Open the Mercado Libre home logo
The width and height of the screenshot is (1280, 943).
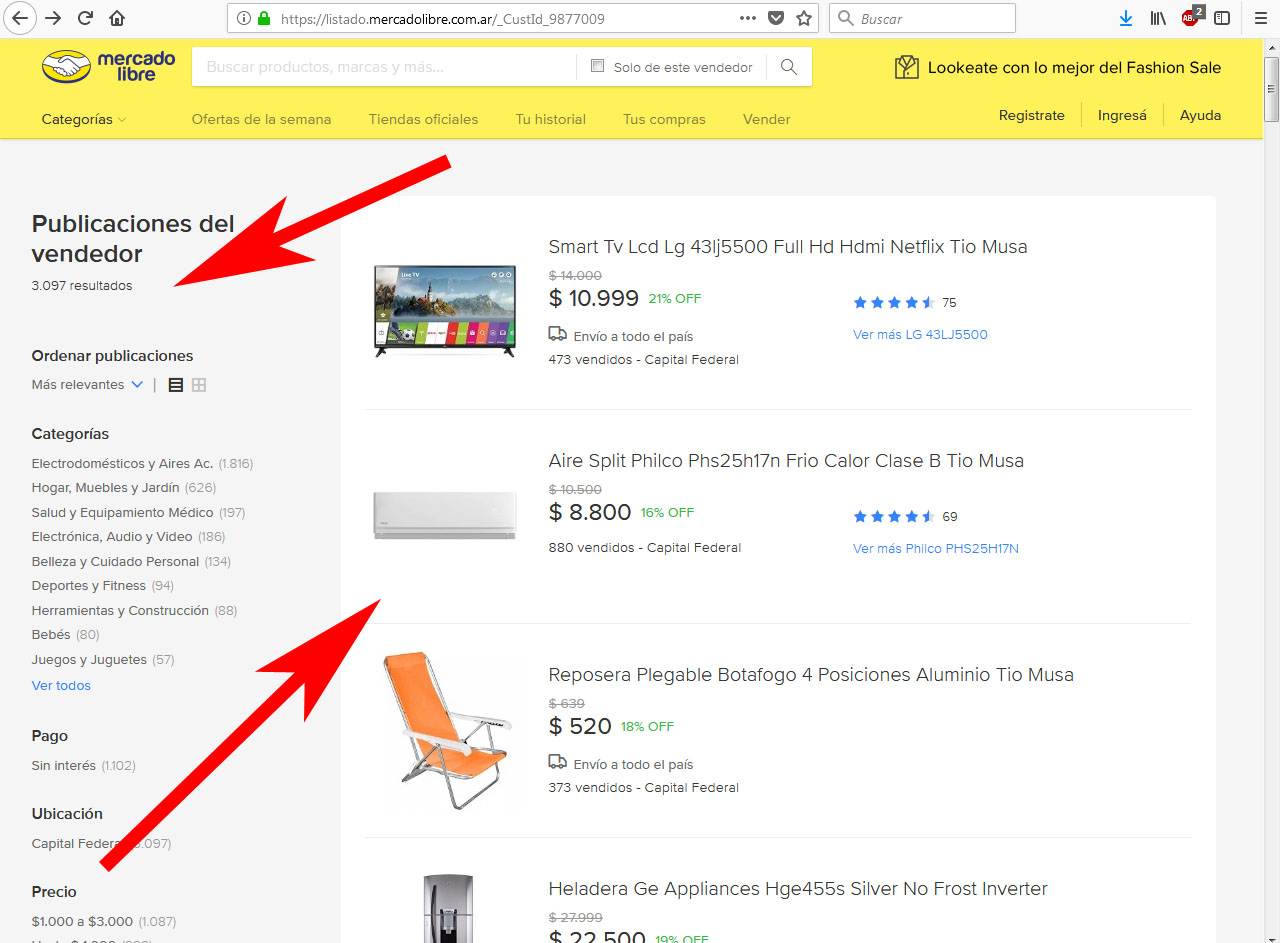click(x=105, y=66)
